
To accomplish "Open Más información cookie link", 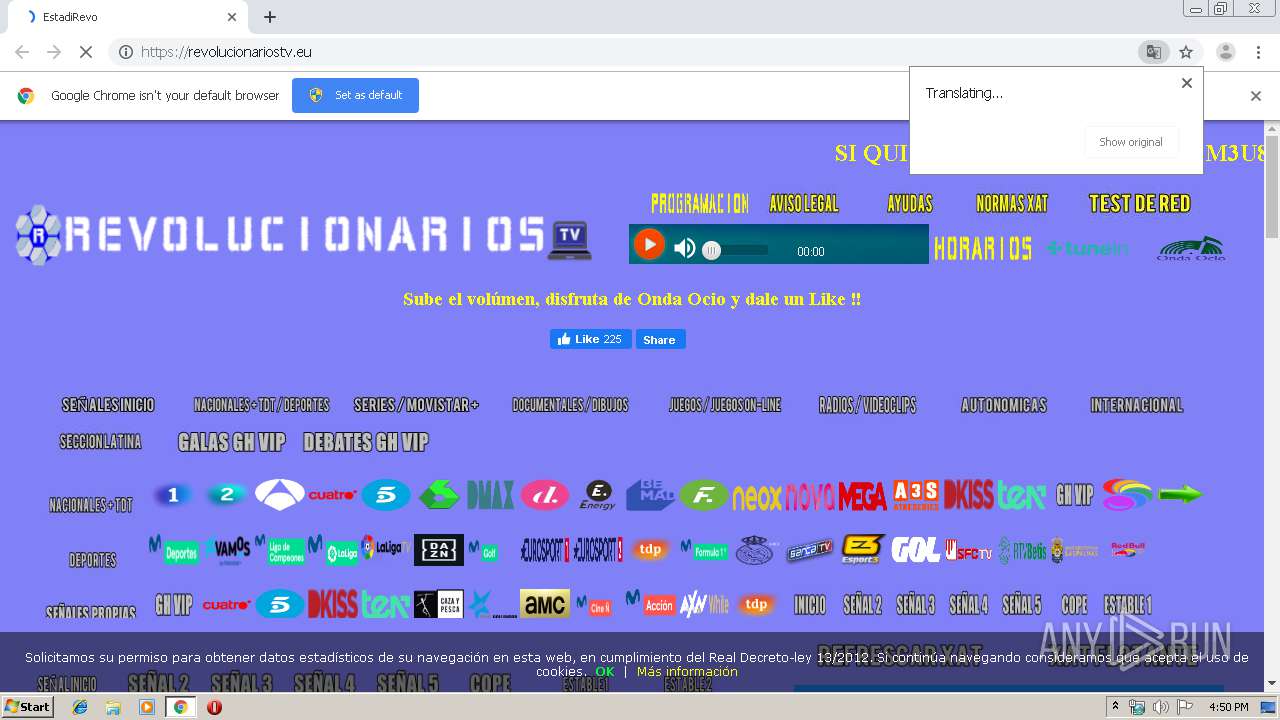I will [x=687, y=672].
